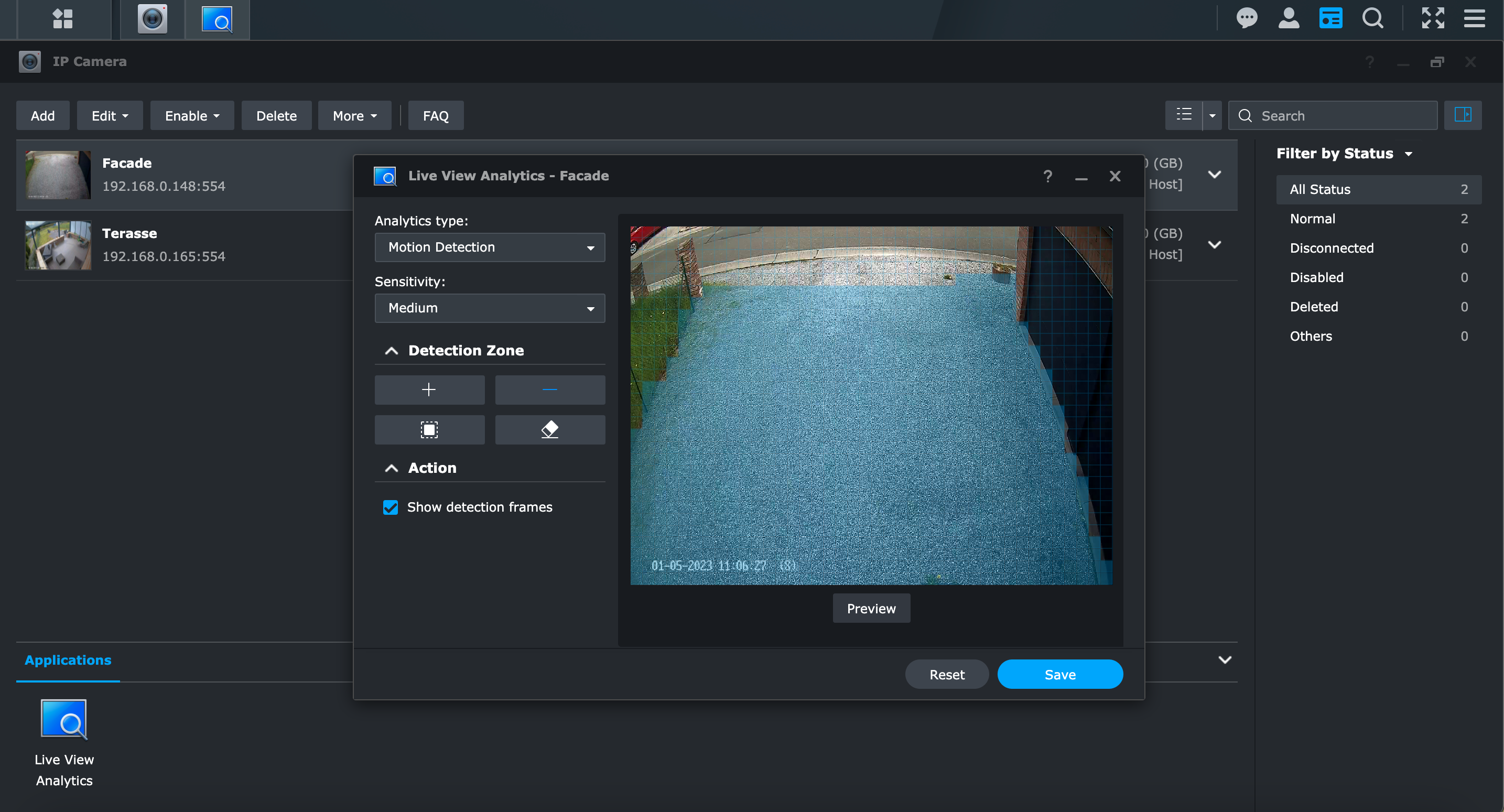Toggle the information side panel icon
Viewport: 1504px width, 812px height.
pos(1462,115)
